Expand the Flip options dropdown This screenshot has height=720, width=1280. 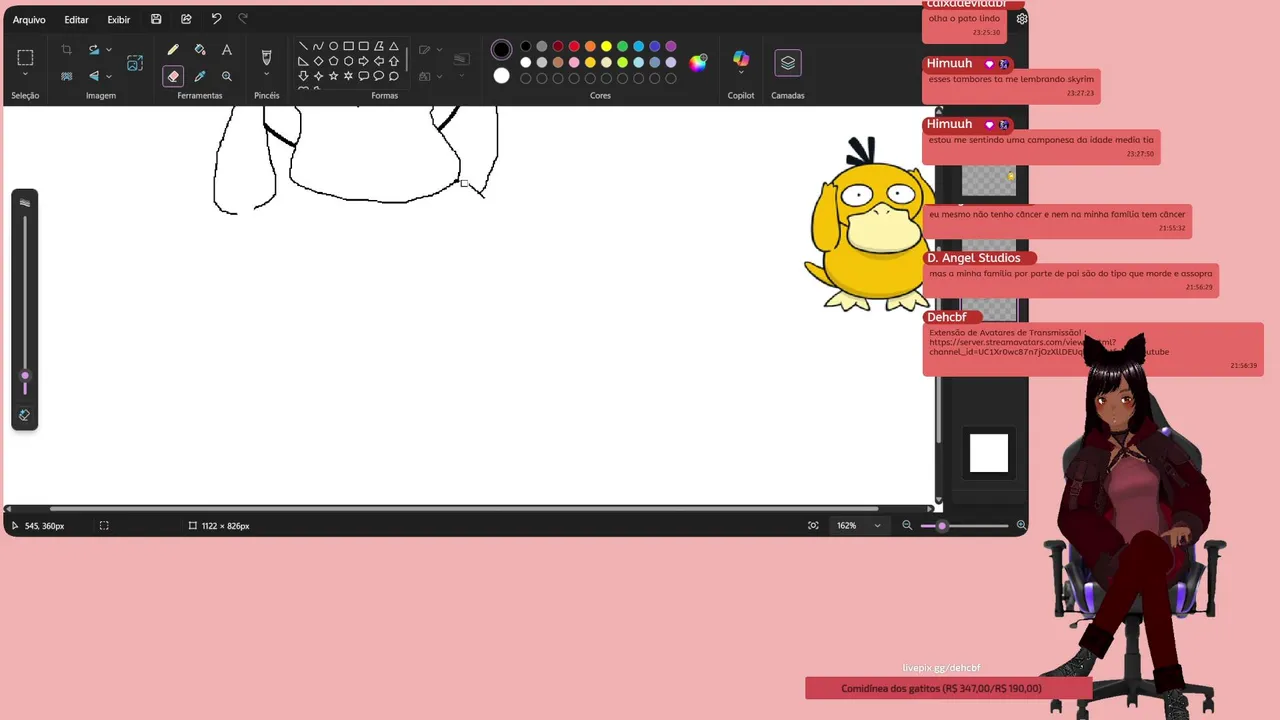point(109,76)
